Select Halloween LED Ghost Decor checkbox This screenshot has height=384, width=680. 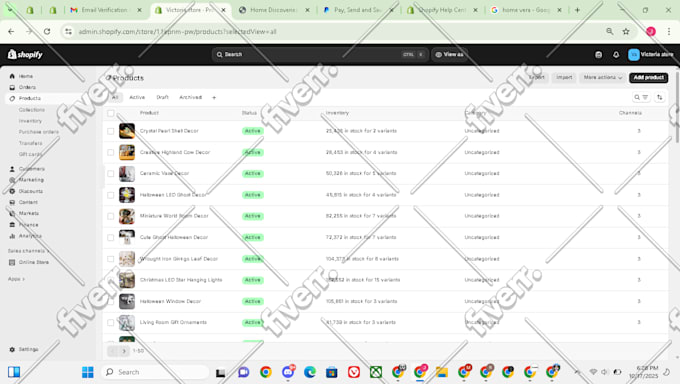click(111, 195)
